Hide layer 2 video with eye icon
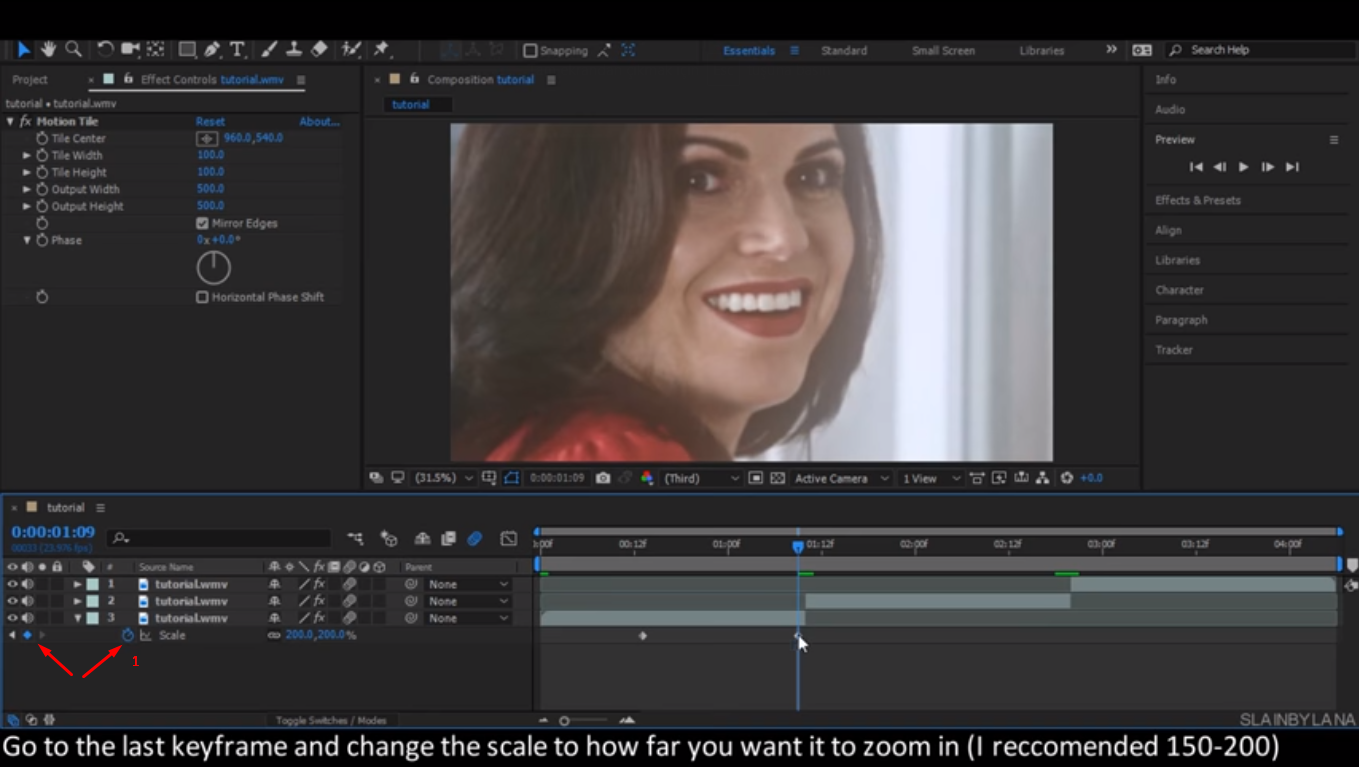1359x767 pixels. pyautogui.click(x=13, y=601)
